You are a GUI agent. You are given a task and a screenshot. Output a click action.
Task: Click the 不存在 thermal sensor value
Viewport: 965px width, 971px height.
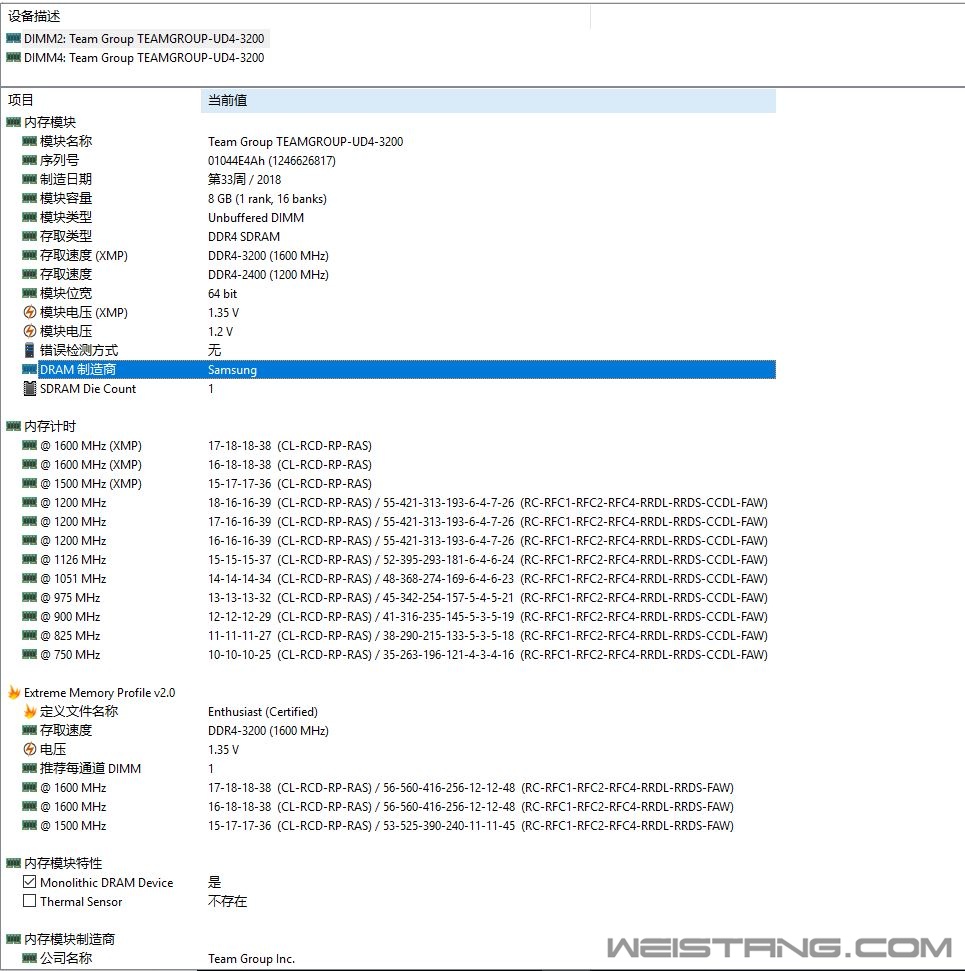pos(227,901)
